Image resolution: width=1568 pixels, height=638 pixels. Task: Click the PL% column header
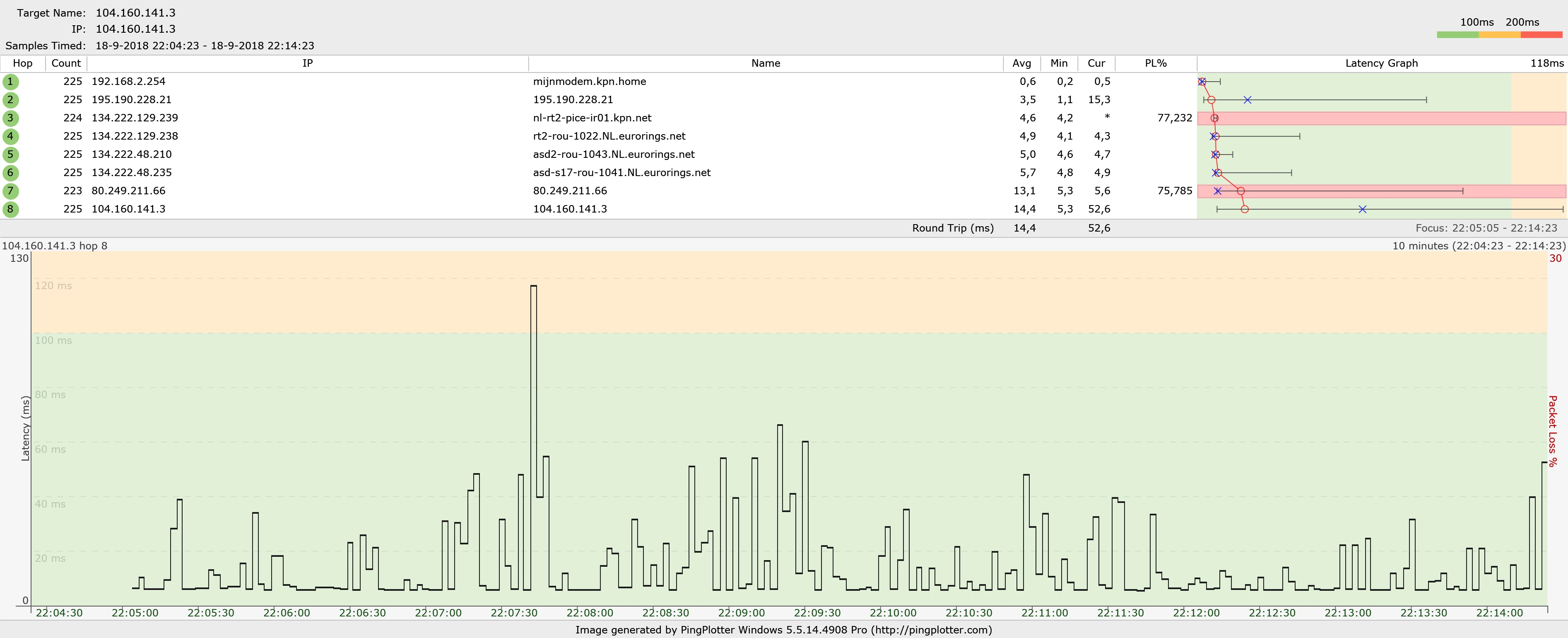(1155, 63)
